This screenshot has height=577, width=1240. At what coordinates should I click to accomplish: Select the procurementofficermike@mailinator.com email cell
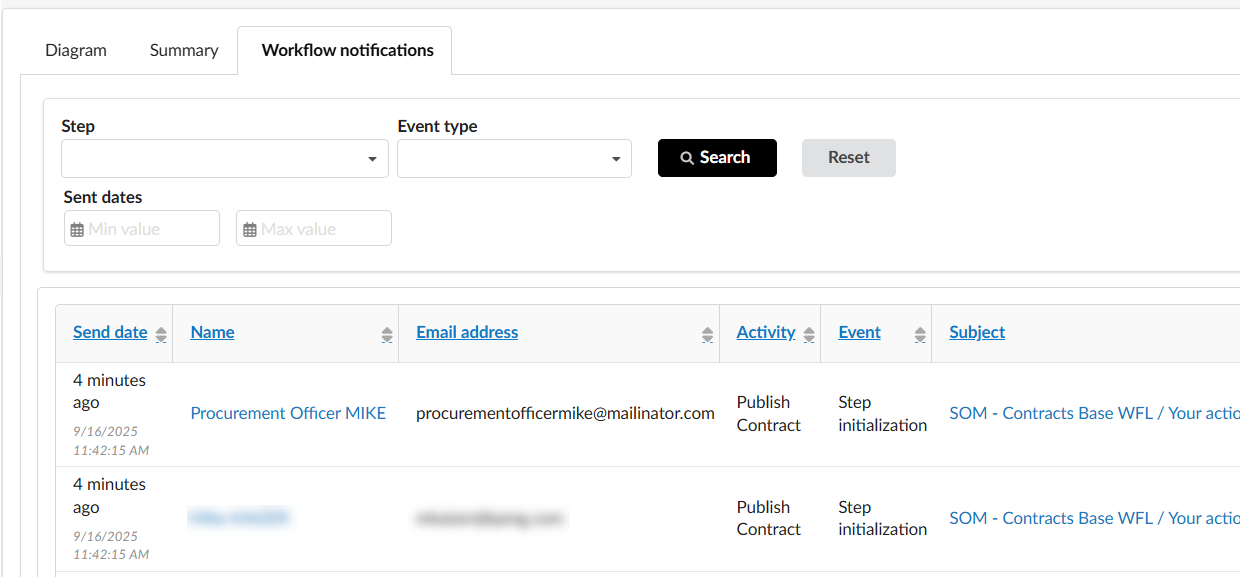565,413
